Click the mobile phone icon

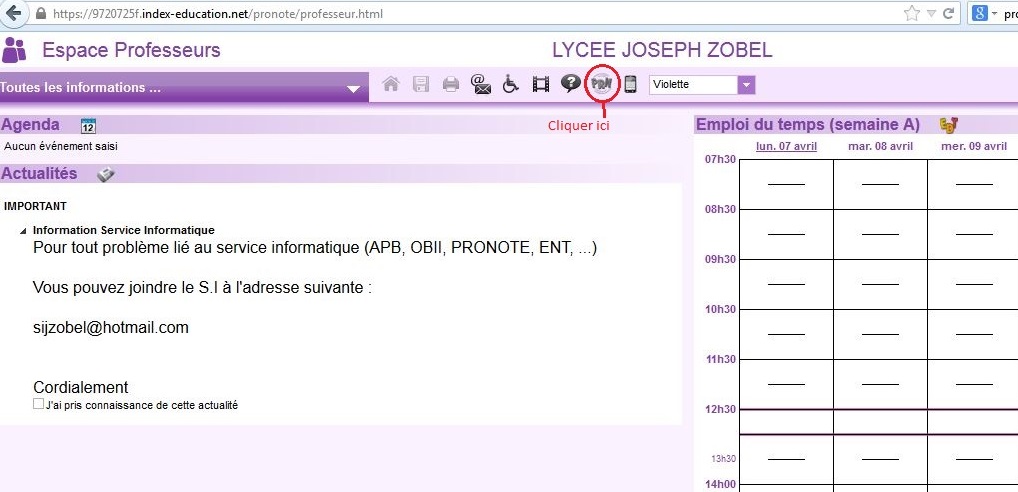point(631,85)
